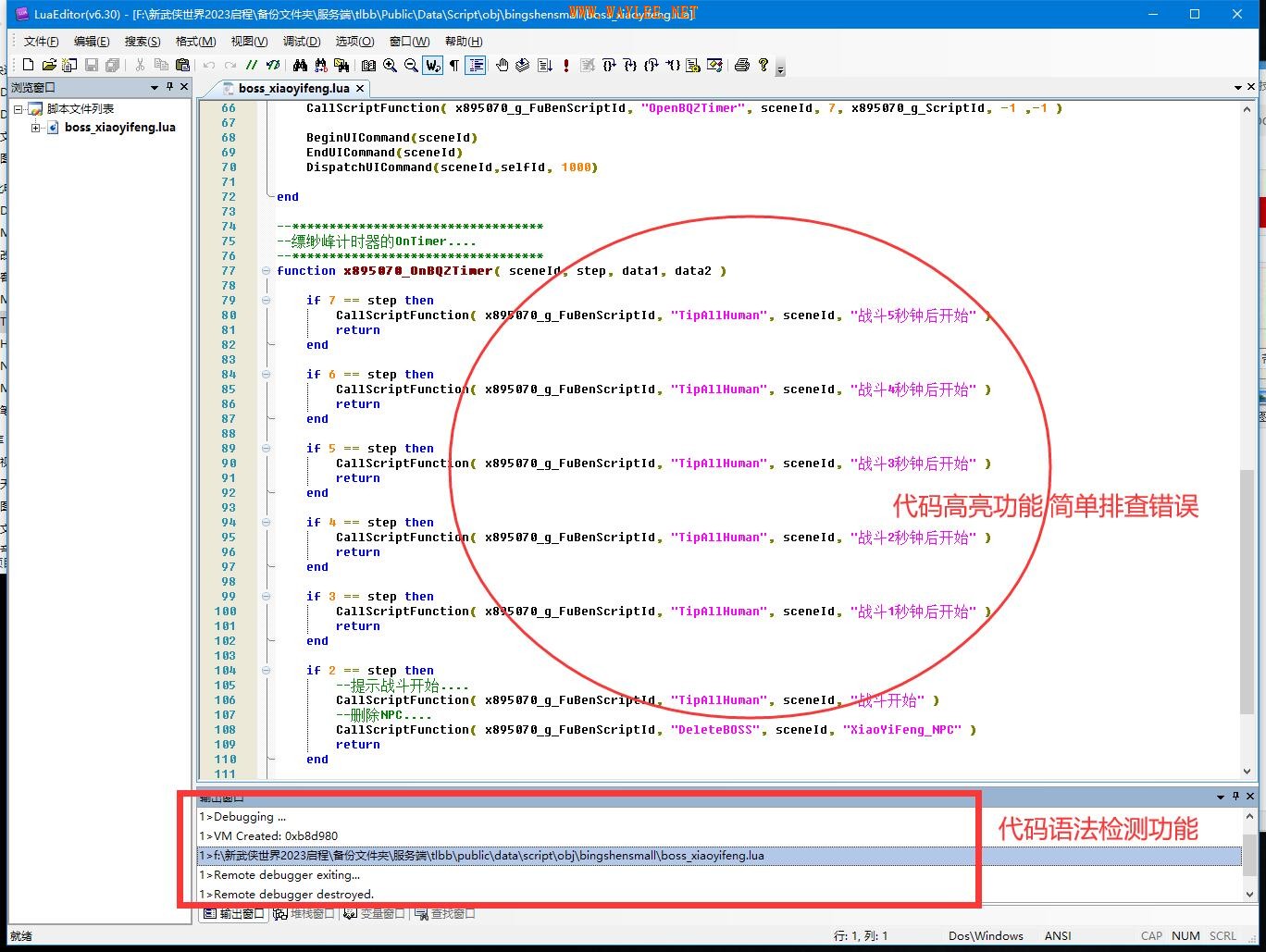Screen dimensions: 1266x952
Task: Switch to the 输出窗口 bottom tab
Action: [x=234, y=914]
